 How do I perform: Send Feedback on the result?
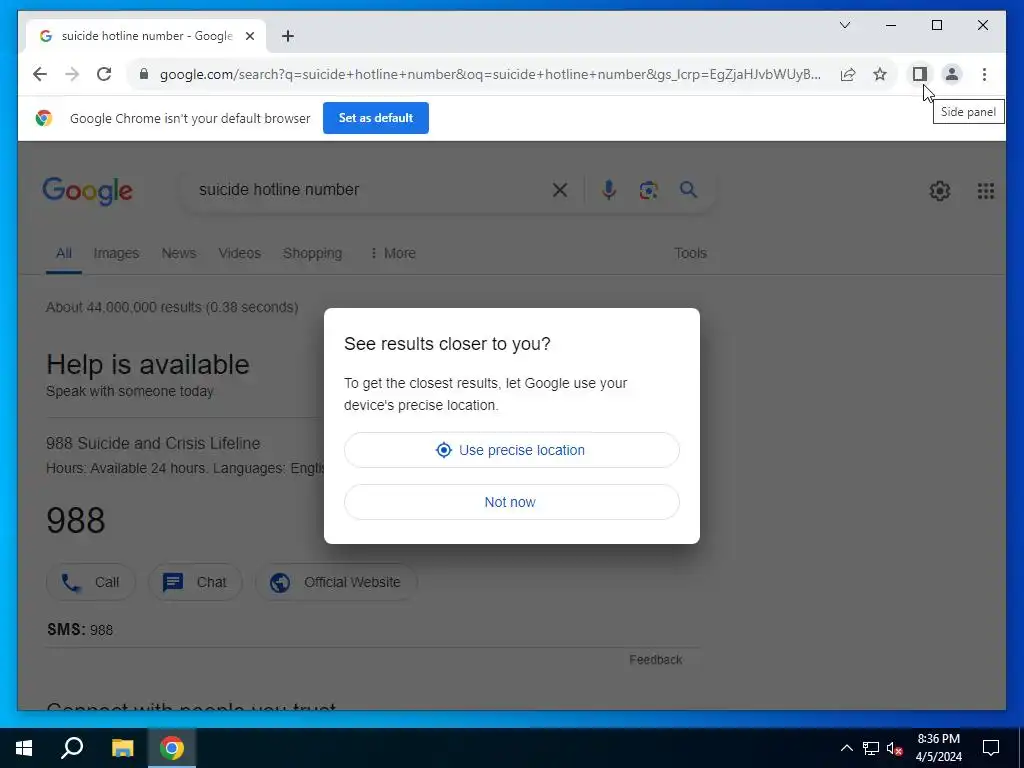point(656,660)
